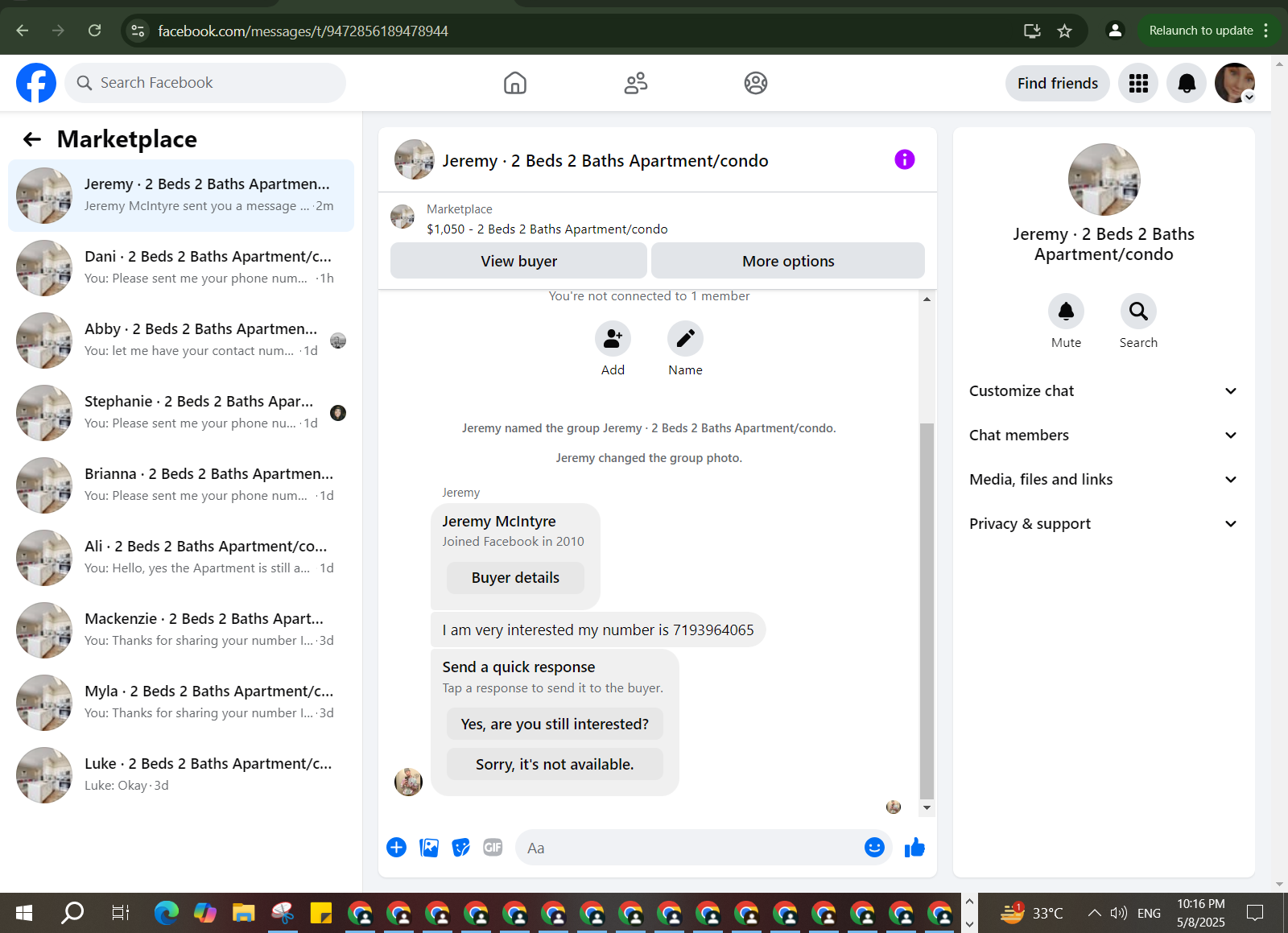This screenshot has height=933, width=1288.
Task: Click the View buyer button
Action: pos(518,261)
